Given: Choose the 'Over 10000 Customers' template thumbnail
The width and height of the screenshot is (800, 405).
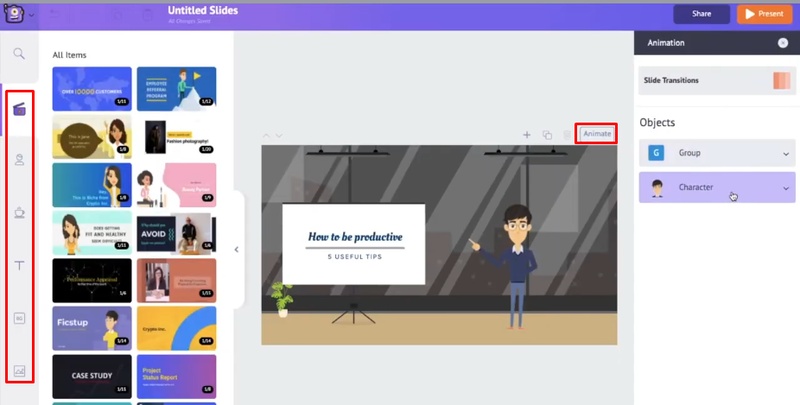Looking at the screenshot, I should point(92,89).
